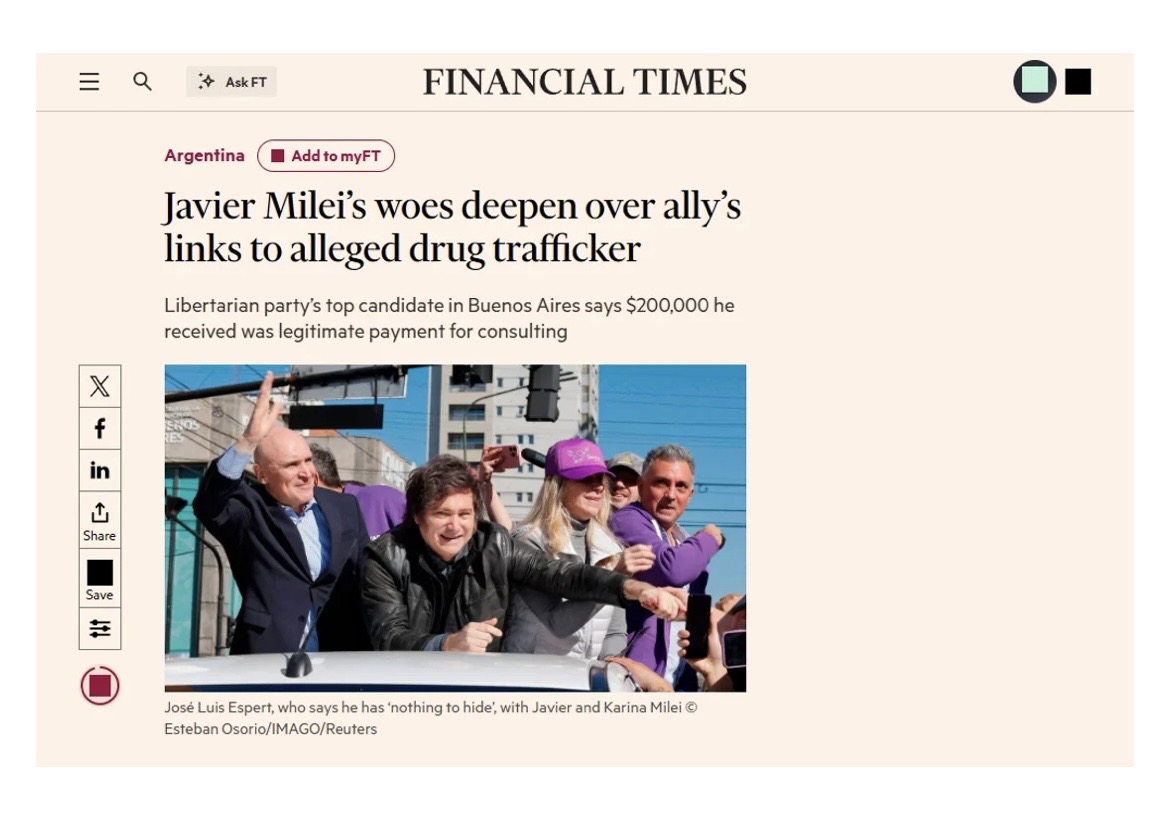Click the round red stop button
This screenshot has width=1170, height=824.
click(100, 685)
